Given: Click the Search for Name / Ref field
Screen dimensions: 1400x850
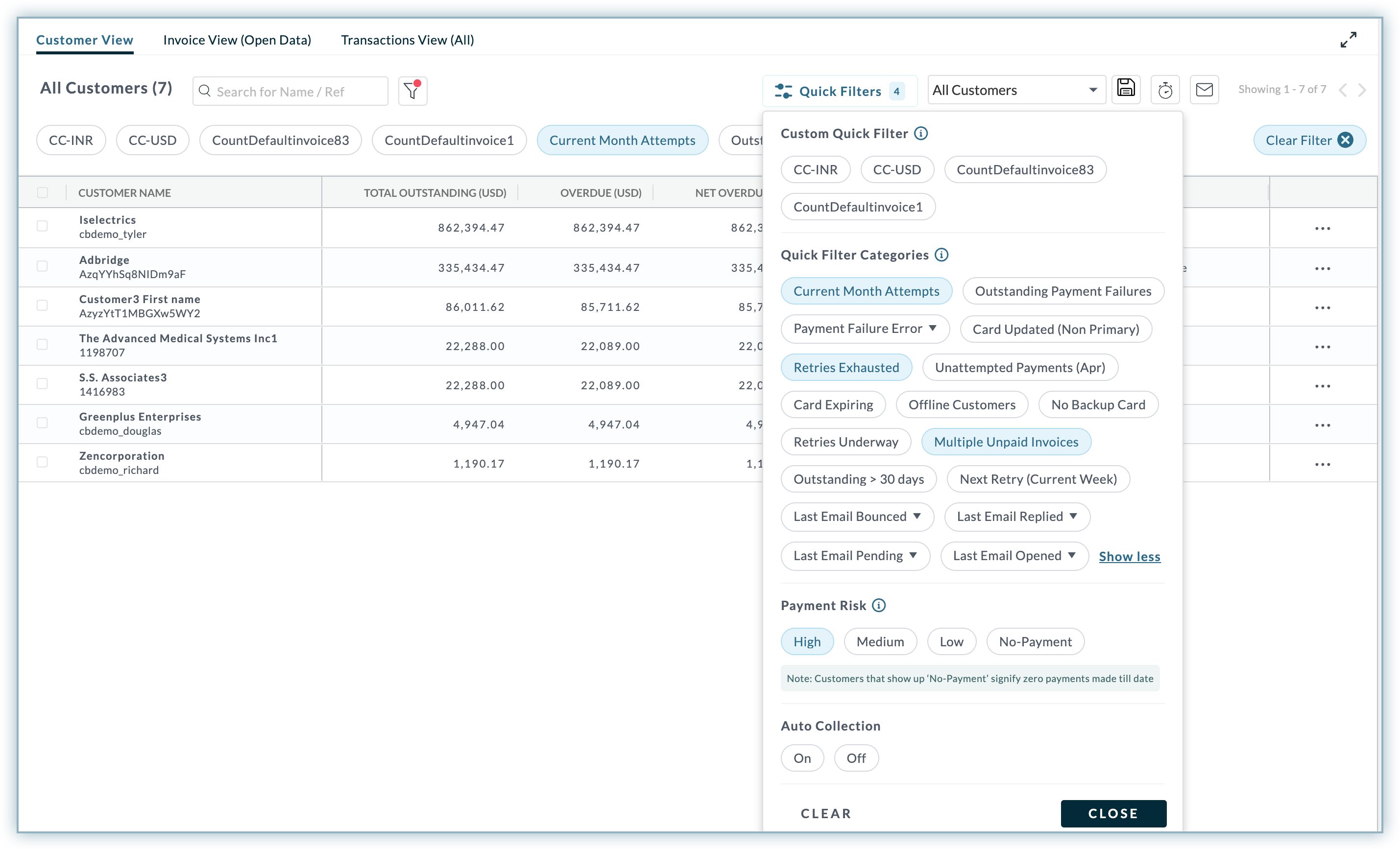Looking at the screenshot, I should click(x=290, y=91).
